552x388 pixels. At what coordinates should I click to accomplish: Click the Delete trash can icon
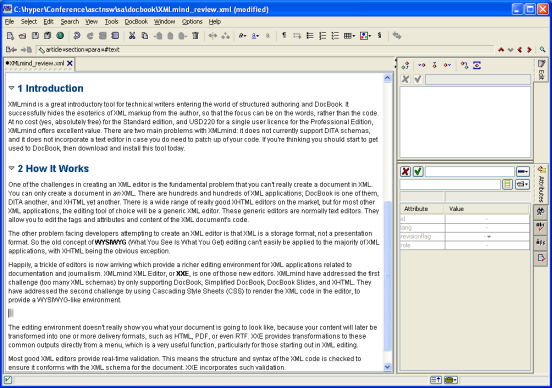click(195, 36)
